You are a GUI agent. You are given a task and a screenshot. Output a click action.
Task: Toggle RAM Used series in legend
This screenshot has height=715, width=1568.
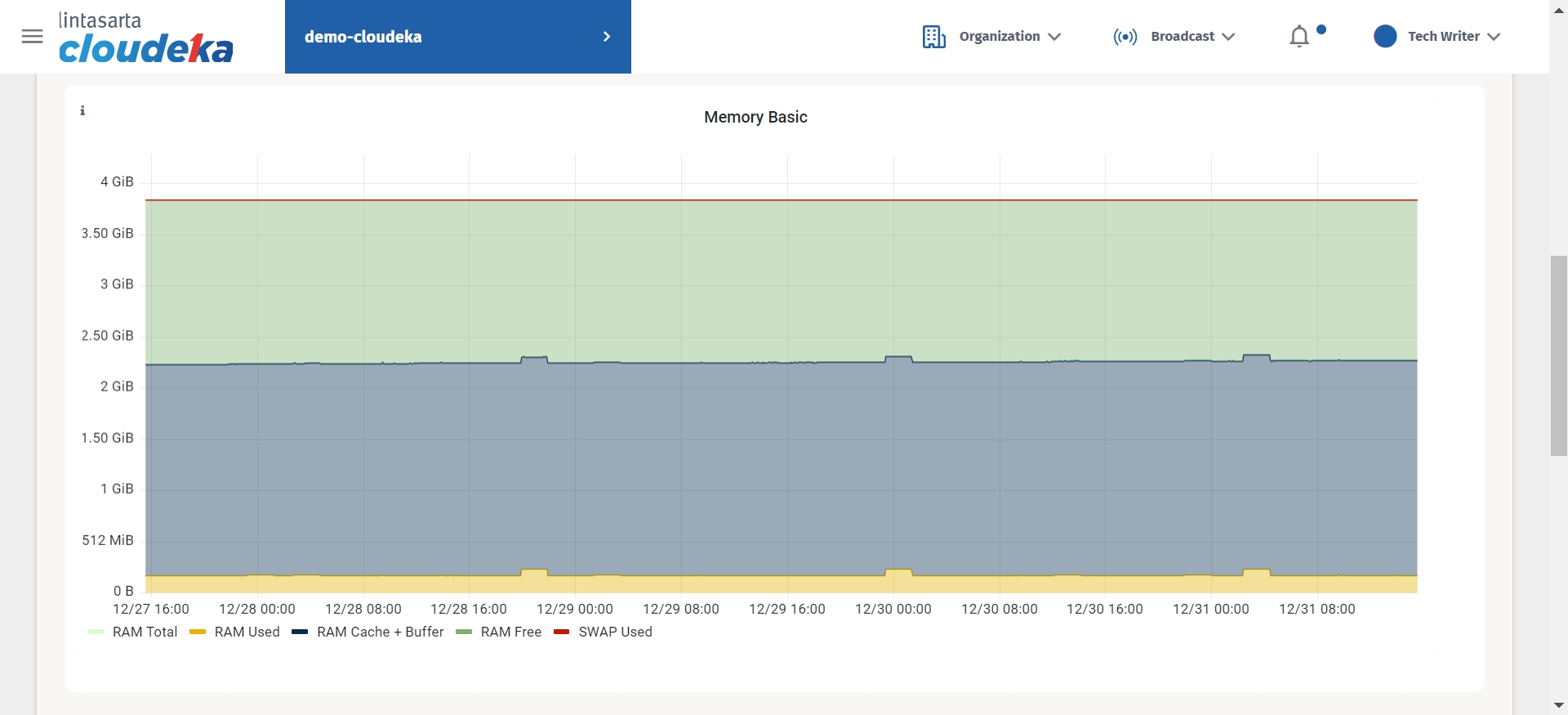(x=247, y=632)
